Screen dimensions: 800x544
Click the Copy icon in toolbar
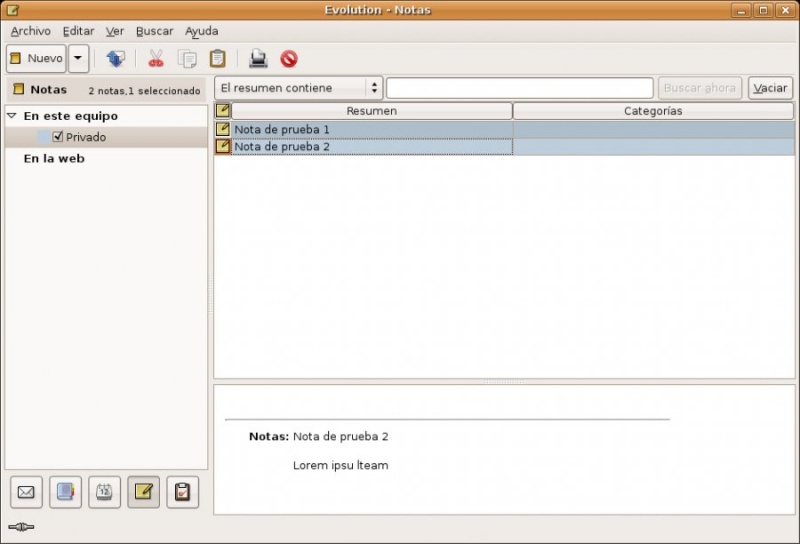pos(187,58)
